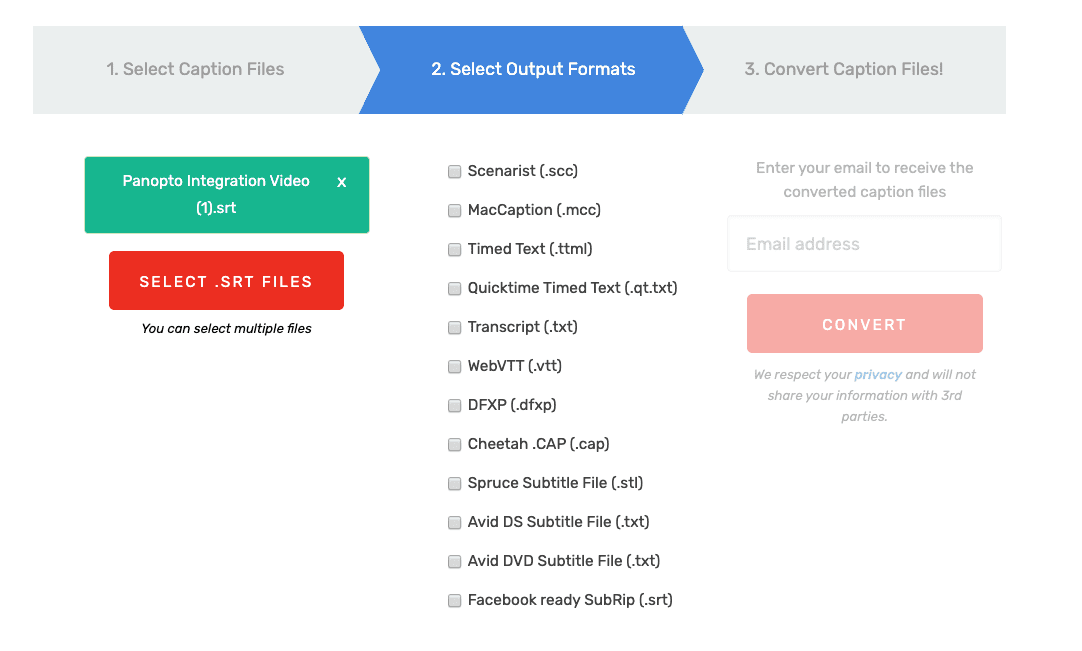The image size is (1082, 651).
Task: Check Facebook ready SubRip (.srt)
Action: 455,601
